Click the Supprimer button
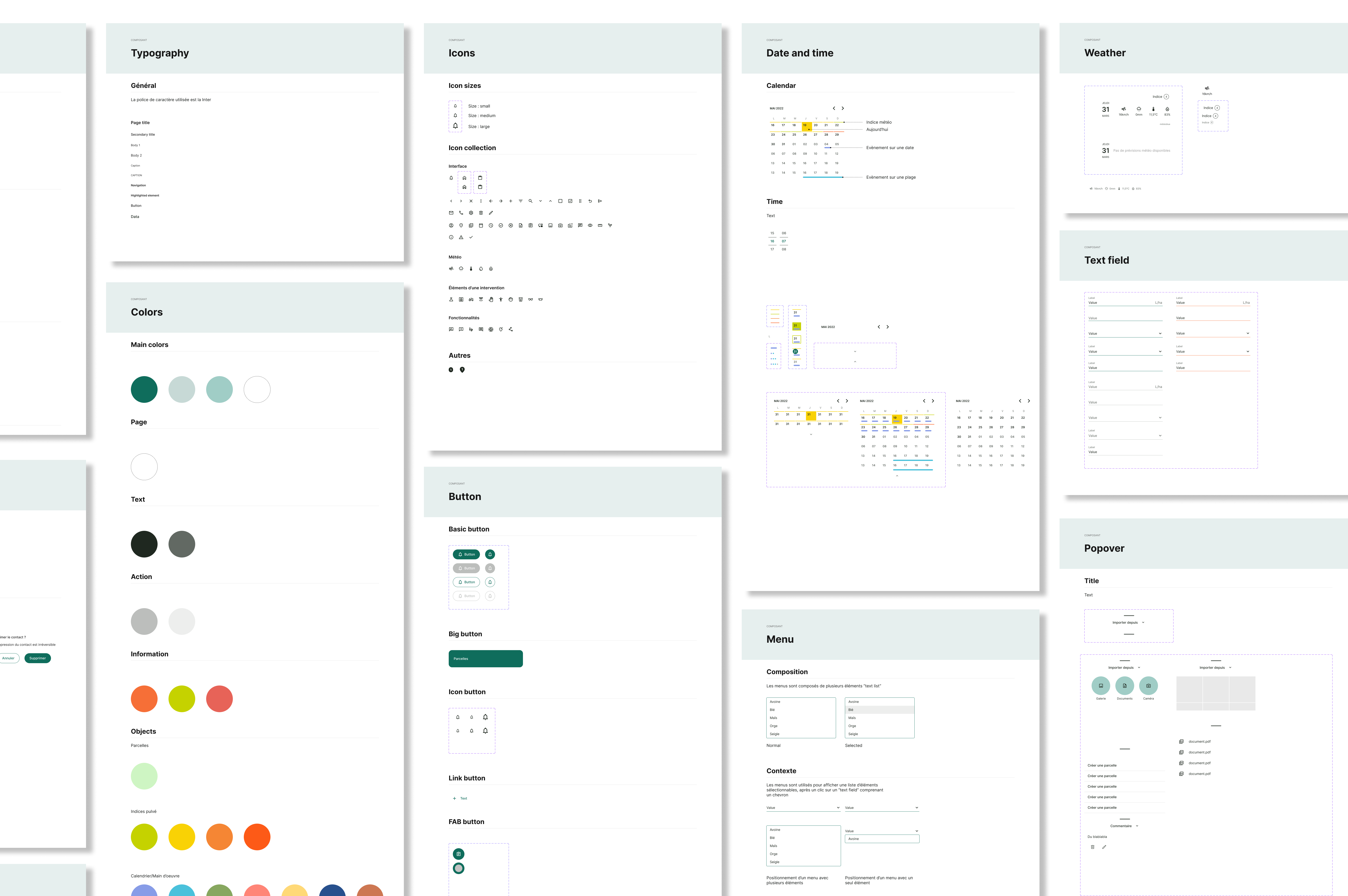The image size is (1348, 896). click(38, 658)
